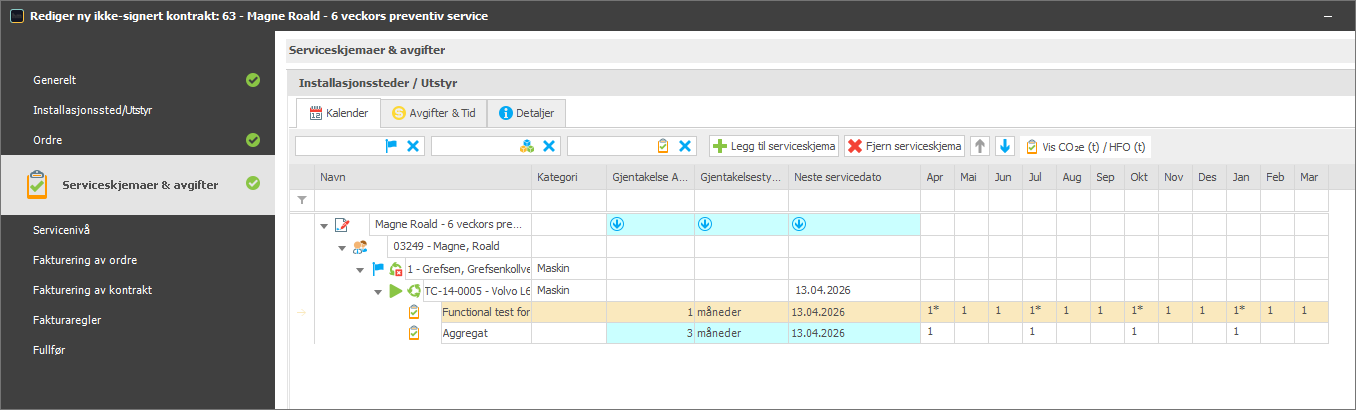The image size is (1356, 410).
Task: Click into the equipment filter input field
Action: click(475, 146)
